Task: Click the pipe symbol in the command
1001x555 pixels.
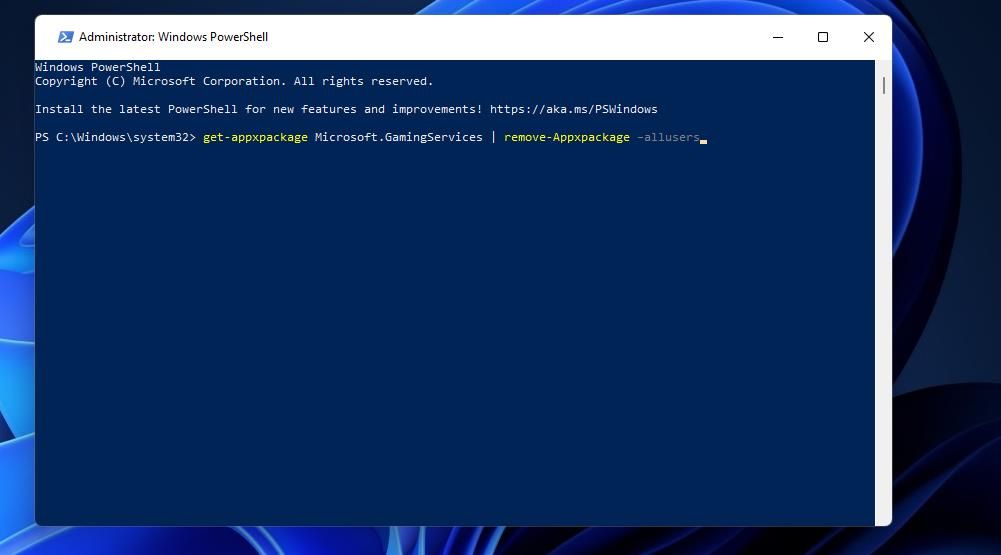Action: 493,137
